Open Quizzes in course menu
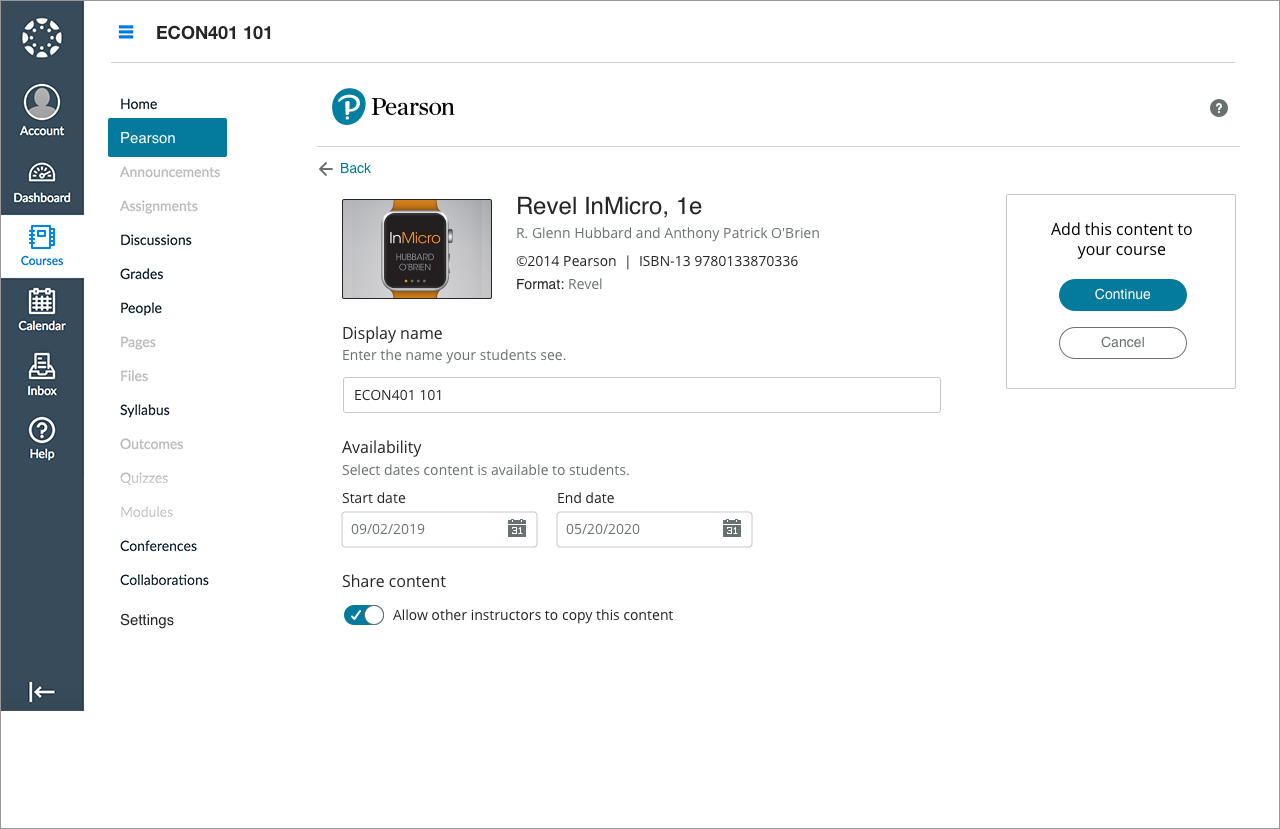The width and height of the screenshot is (1280, 829). click(144, 478)
